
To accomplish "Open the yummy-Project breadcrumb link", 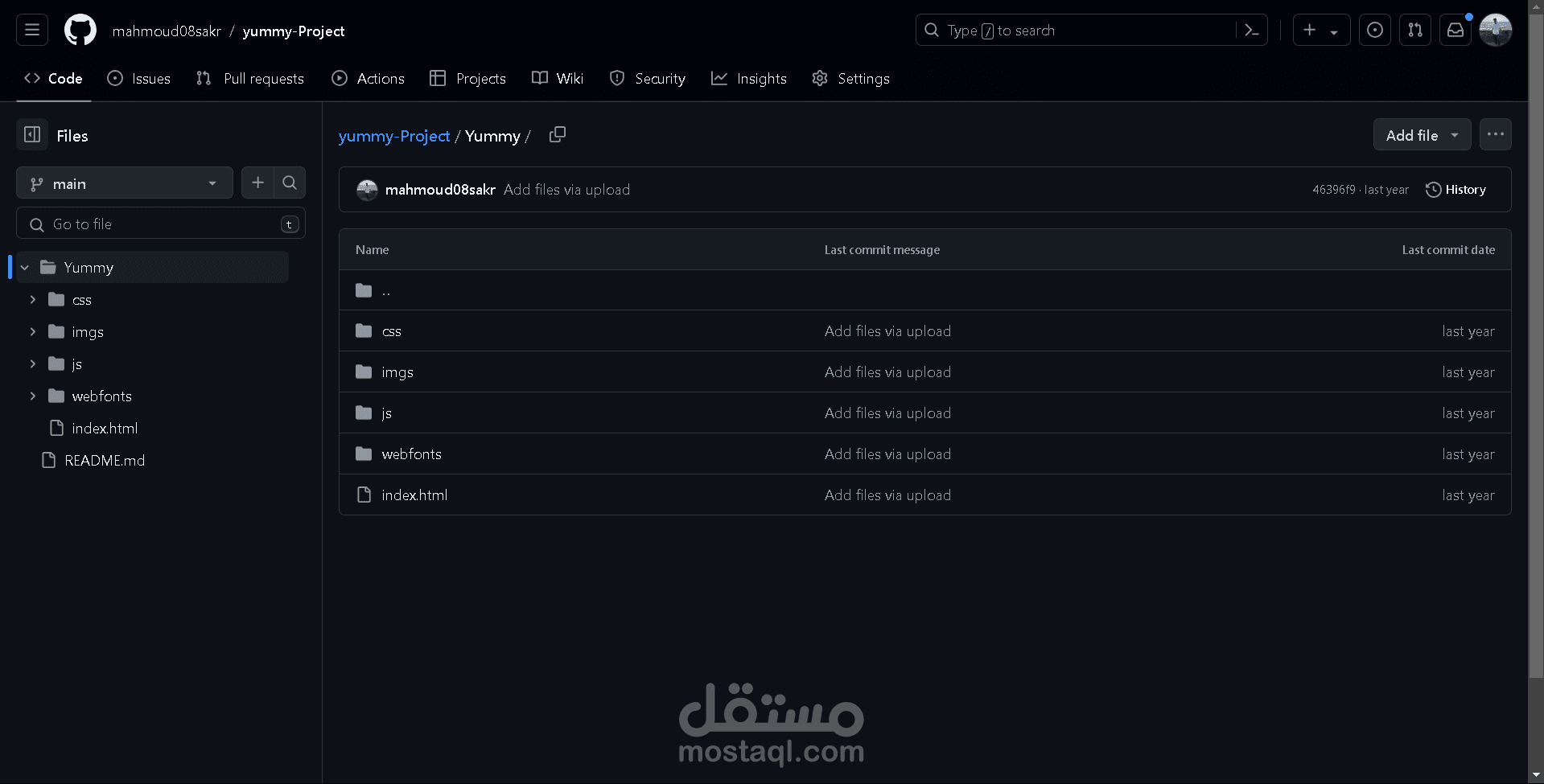I will (x=394, y=136).
